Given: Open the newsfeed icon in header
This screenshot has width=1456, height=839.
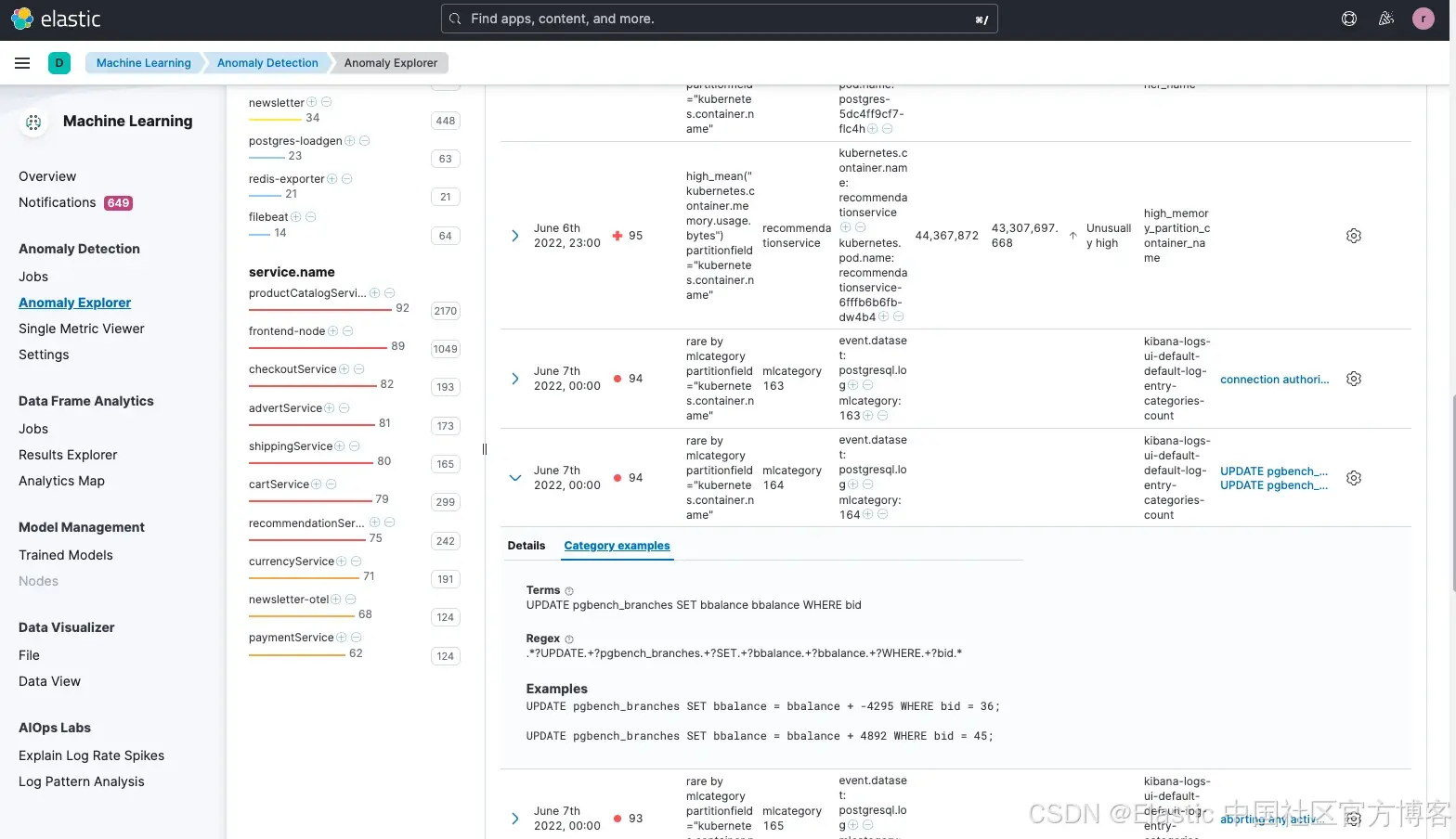Looking at the screenshot, I should [1386, 19].
